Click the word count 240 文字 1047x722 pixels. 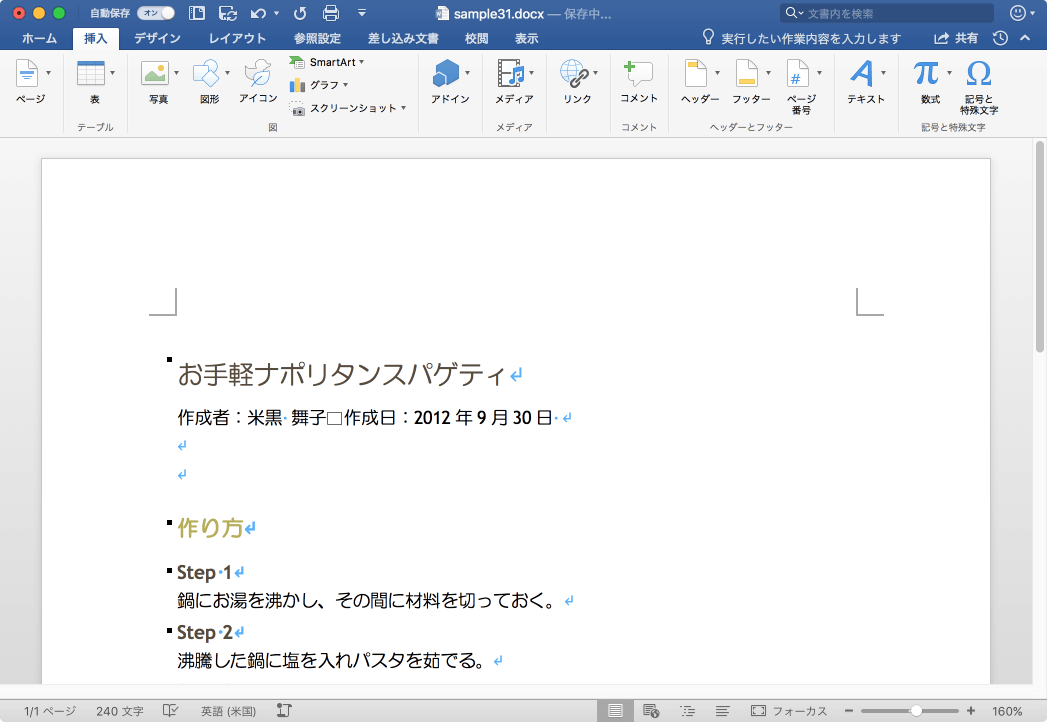click(120, 711)
